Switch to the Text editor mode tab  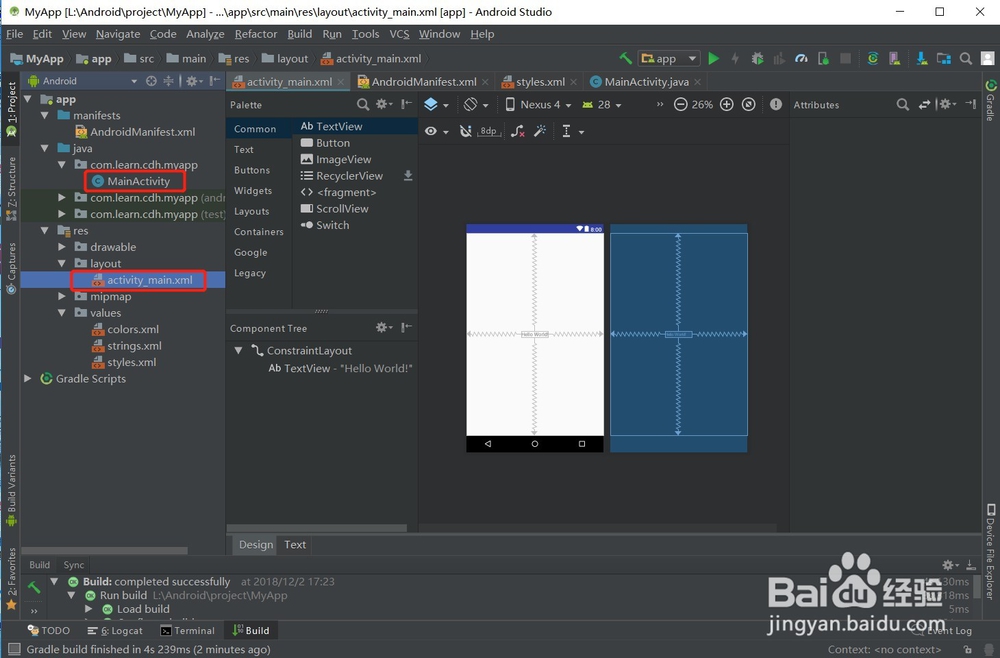295,545
